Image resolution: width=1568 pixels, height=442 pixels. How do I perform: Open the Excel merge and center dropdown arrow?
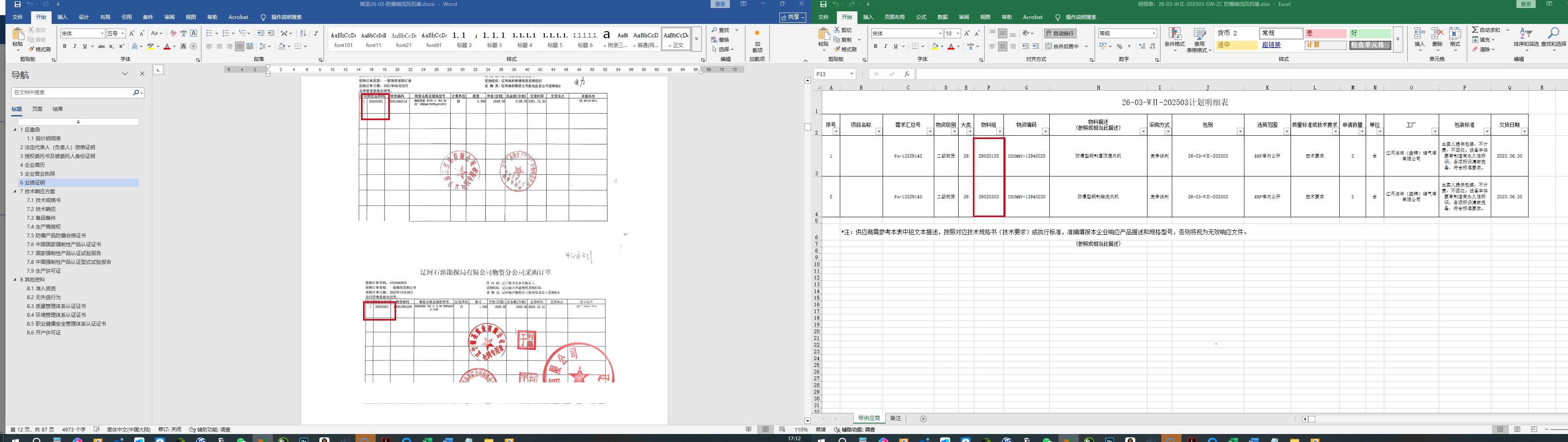(1086, 46)
